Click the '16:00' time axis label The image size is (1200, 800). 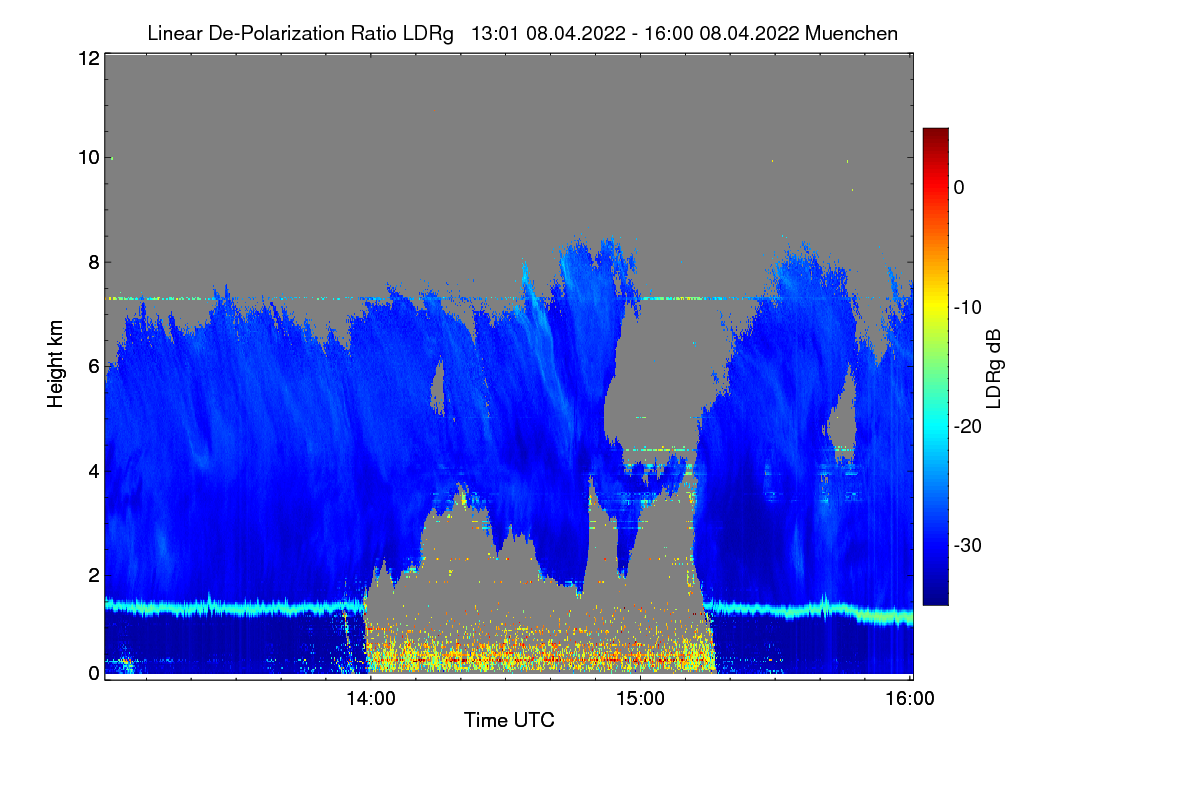[x=910, y=699]
